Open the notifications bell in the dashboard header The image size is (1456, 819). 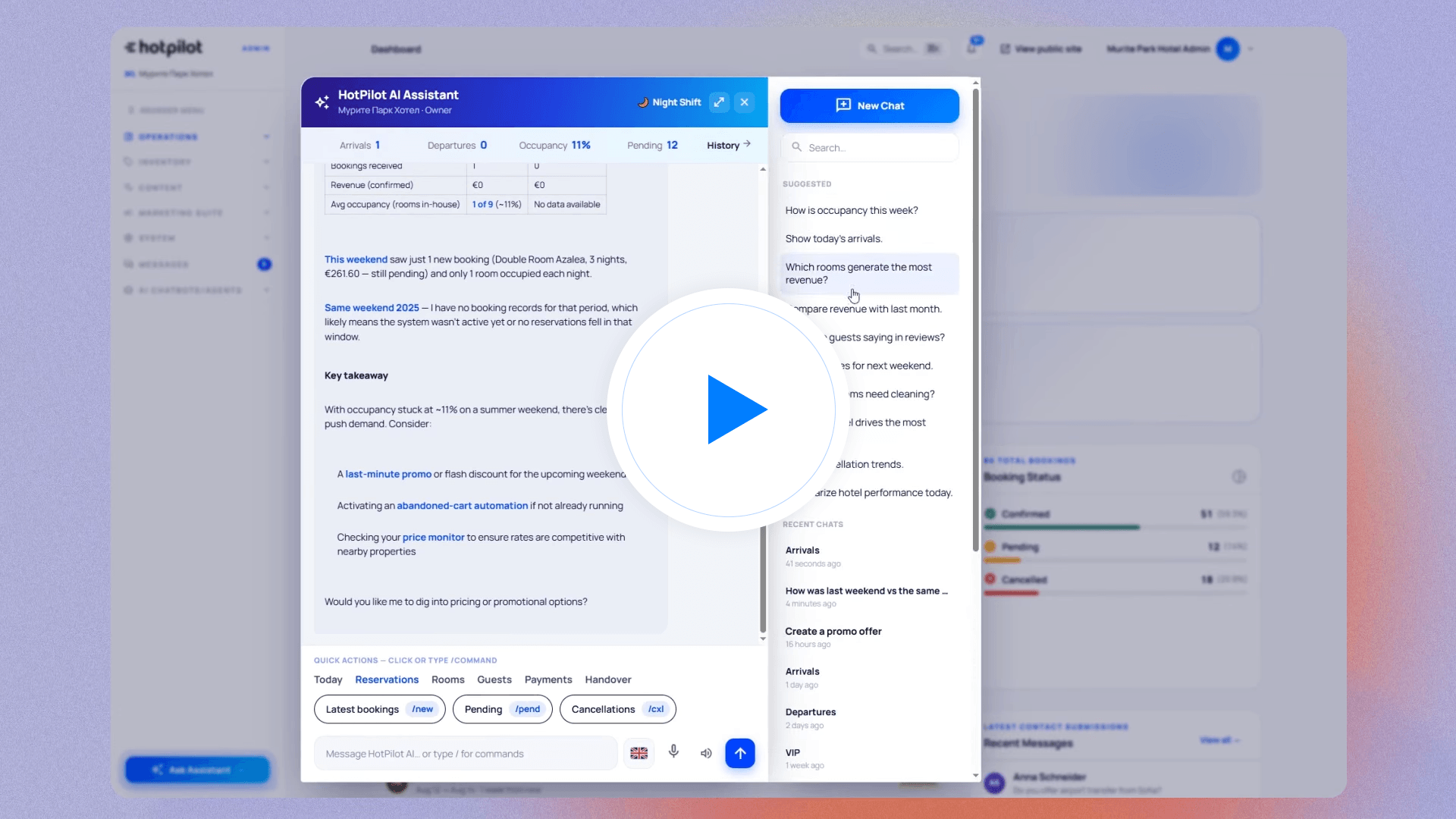(971, 48)
